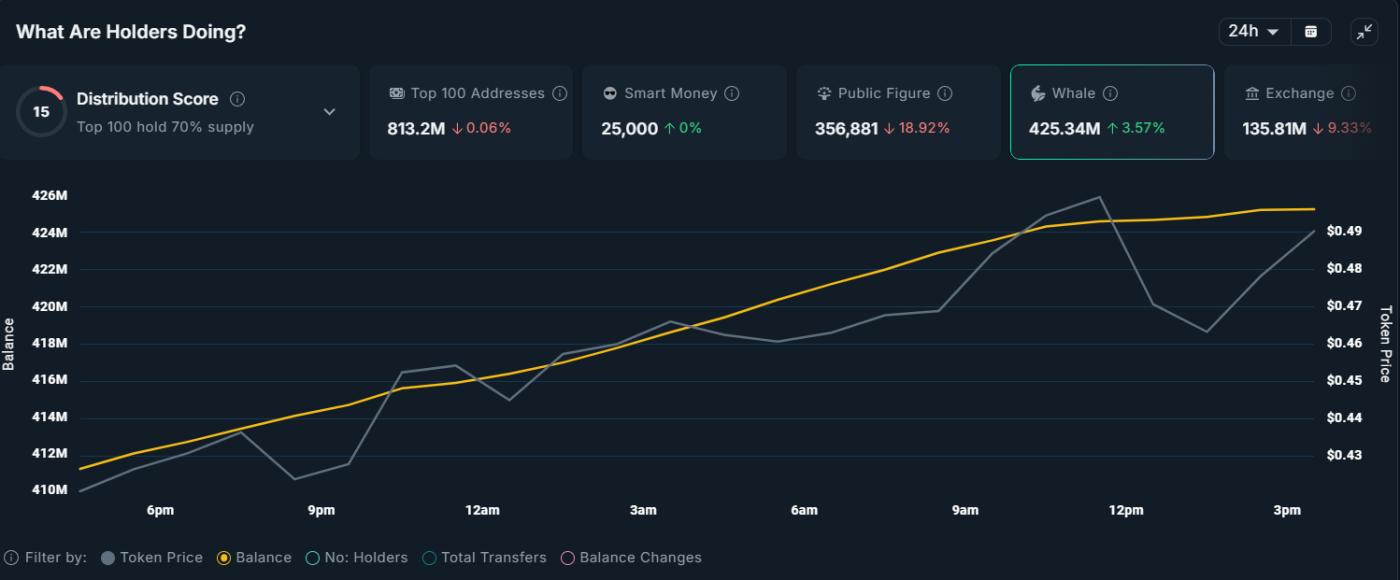Click the calendar date picker icon
The height and width of the screenshot is (580, 1400).
pyautogui.click(x=1310, y=32)
